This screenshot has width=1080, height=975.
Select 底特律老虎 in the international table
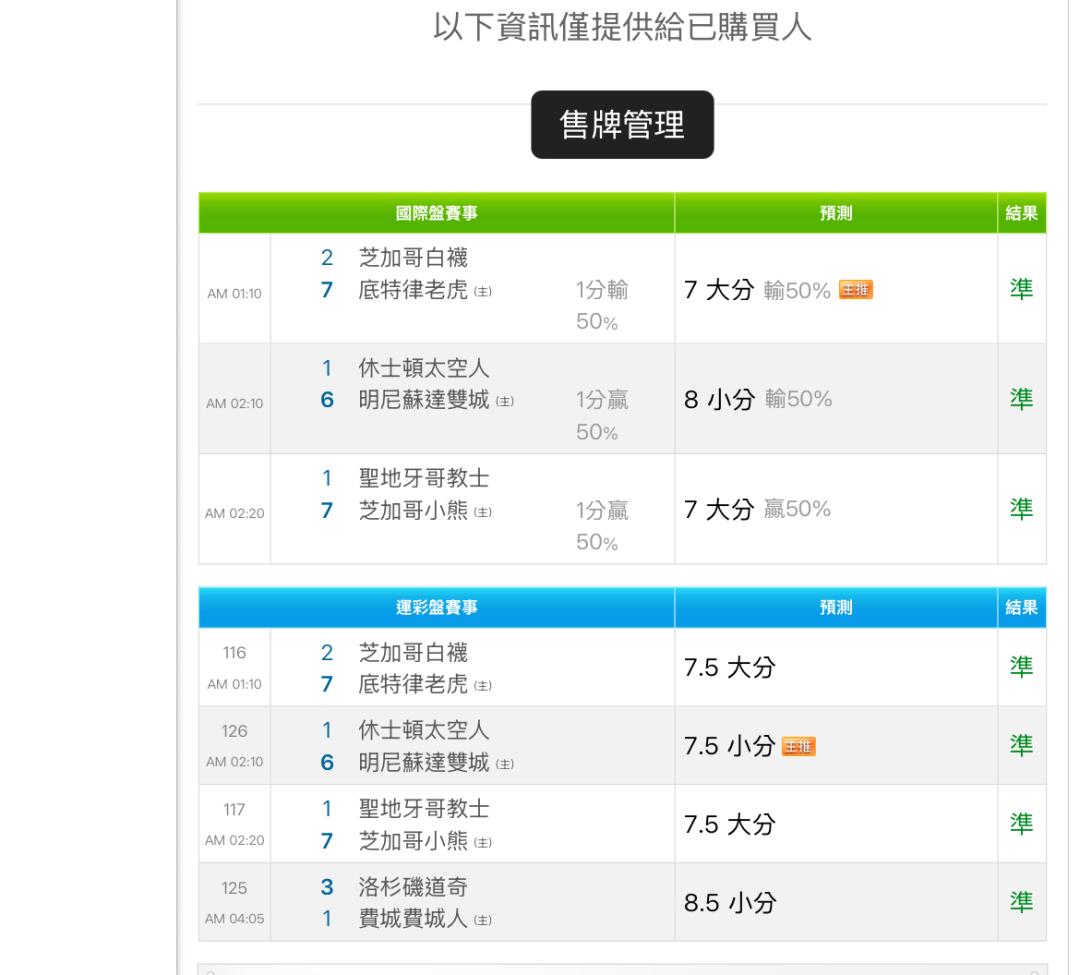pos(413,290)
